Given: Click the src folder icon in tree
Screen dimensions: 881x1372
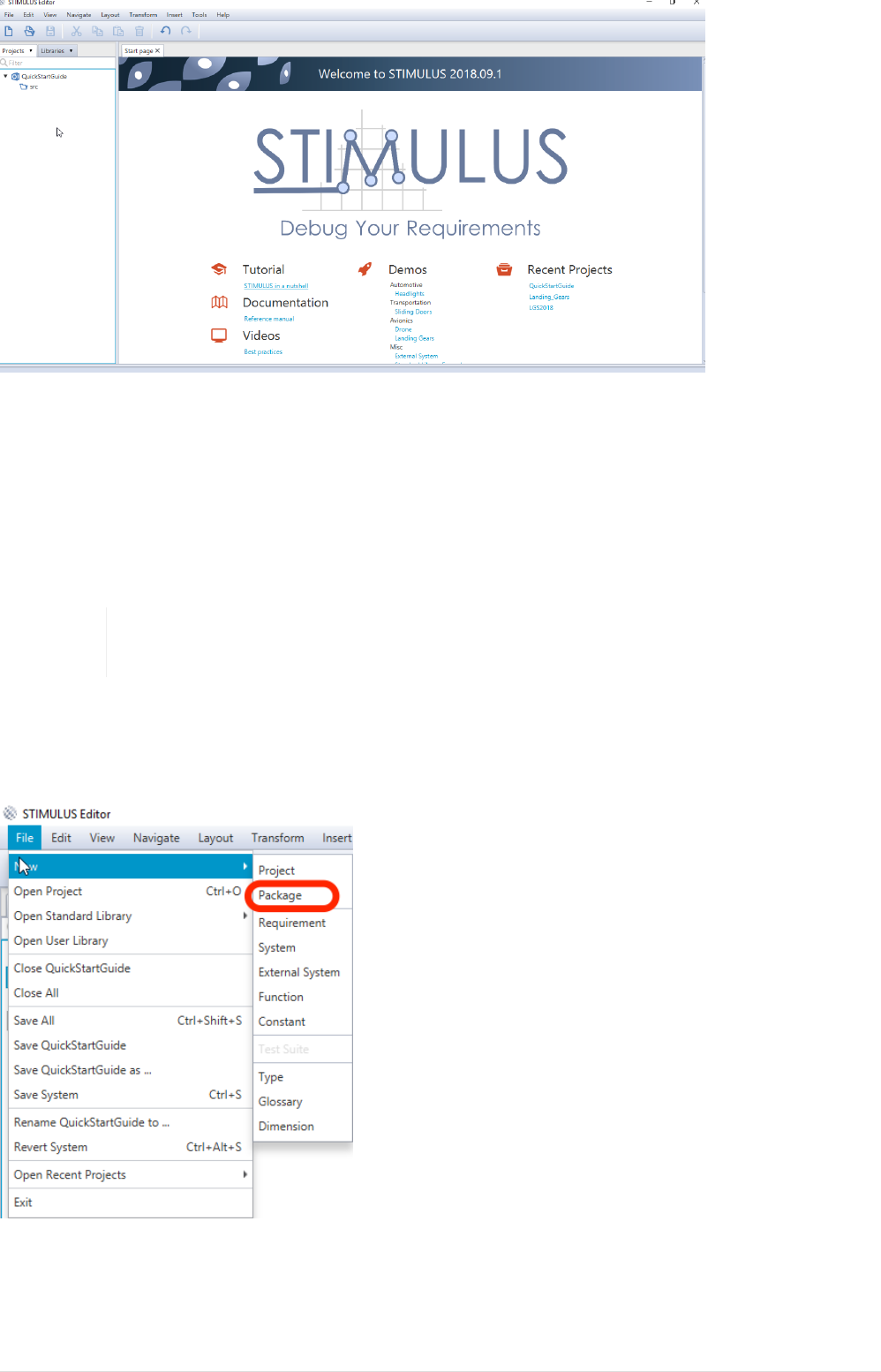Looking at the screenshot, I should 24,87.
